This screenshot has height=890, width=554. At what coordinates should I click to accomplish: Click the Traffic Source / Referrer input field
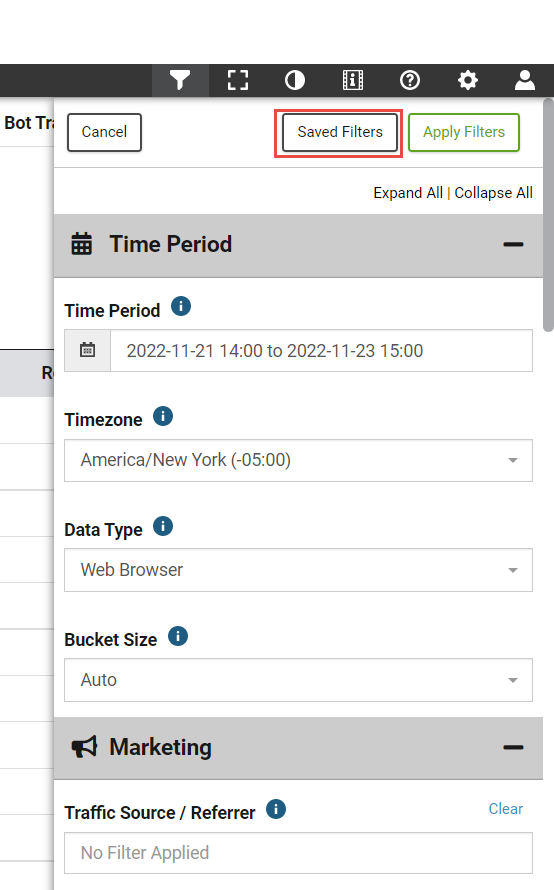tap(299, 853)
